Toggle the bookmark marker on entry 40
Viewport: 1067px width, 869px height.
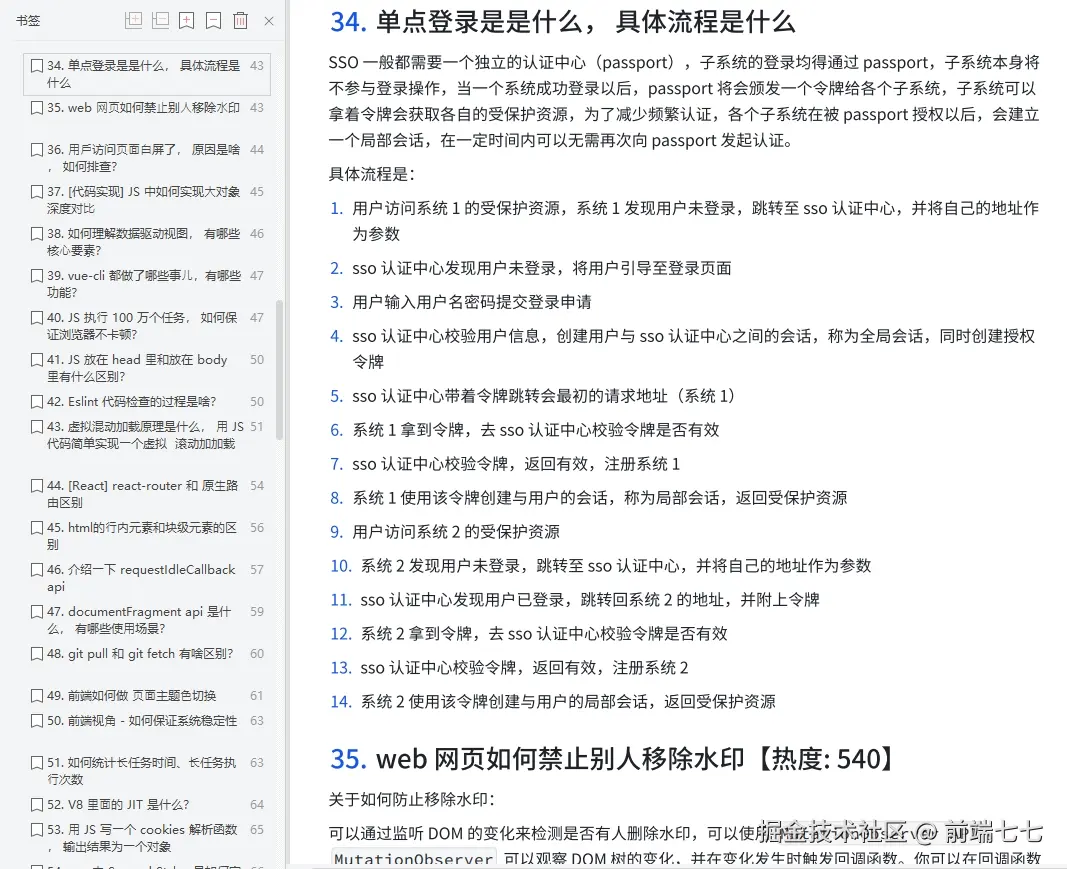tap(36, 319)
